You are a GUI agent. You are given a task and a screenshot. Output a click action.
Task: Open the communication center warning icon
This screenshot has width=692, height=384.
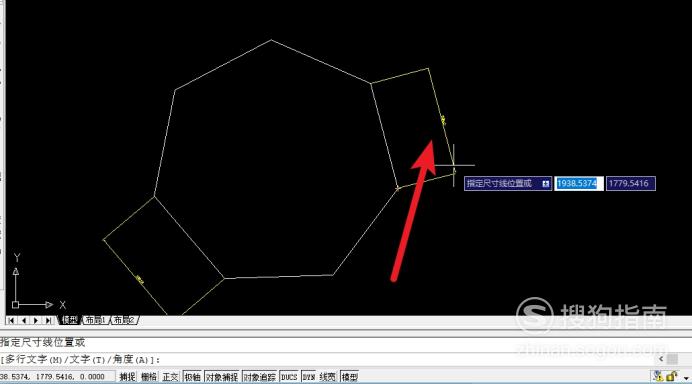pyautogui.click(x=658, y=376)
